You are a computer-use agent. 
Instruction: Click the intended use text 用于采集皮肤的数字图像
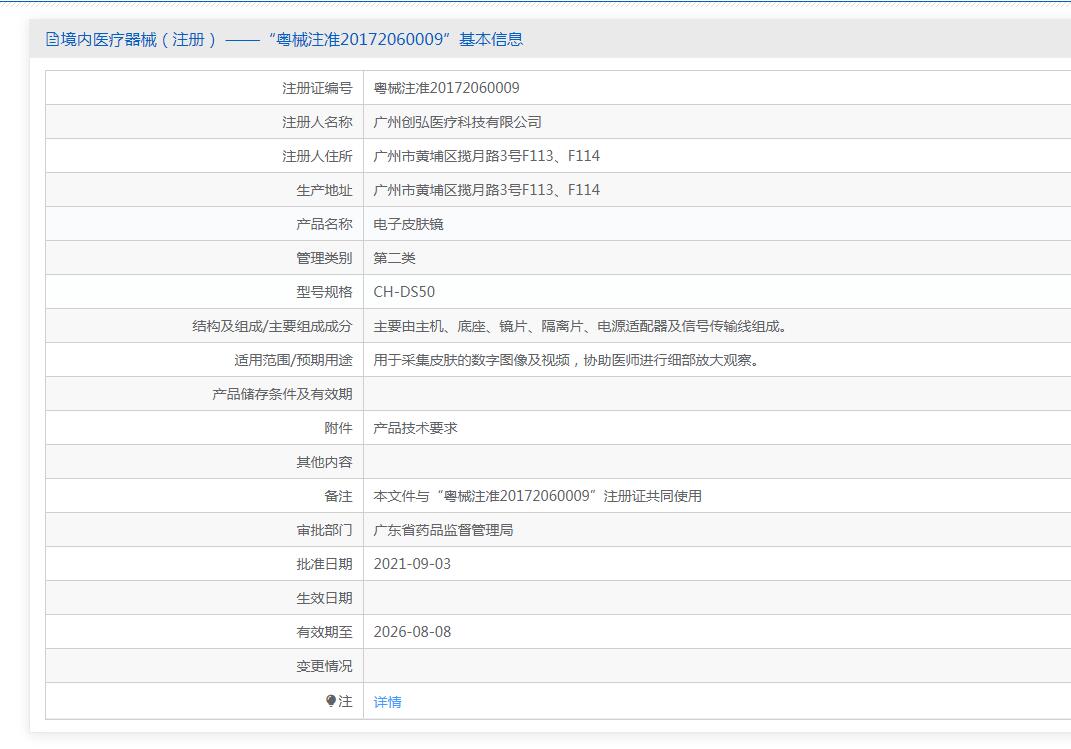[x=566, y=360]
